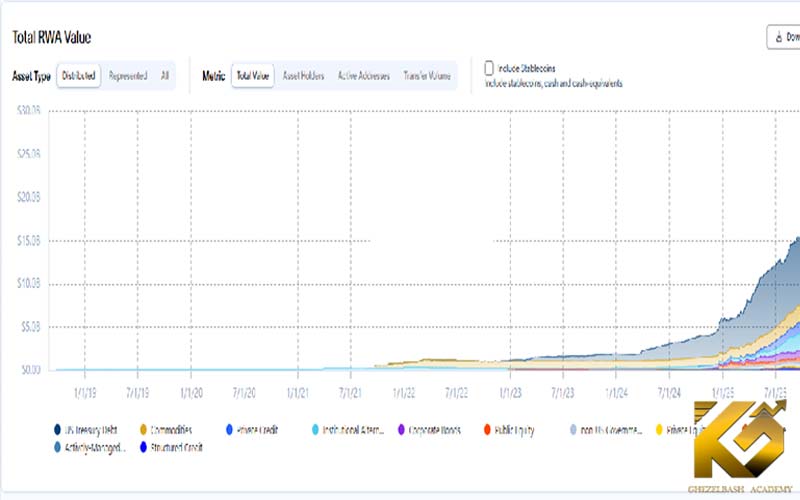
Task: Toggle Corporate Bonds legend marker
Action: point(401,430)
